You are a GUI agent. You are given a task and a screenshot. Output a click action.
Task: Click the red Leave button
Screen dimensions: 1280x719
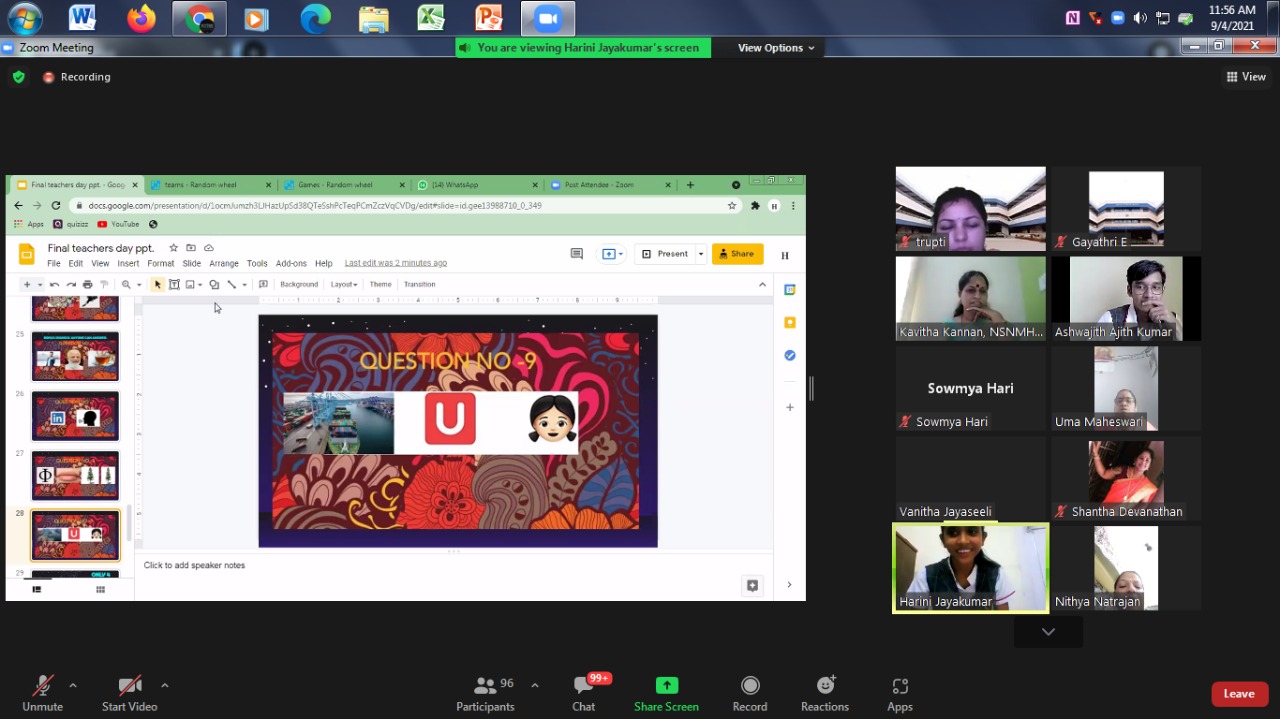(1239, 694)
